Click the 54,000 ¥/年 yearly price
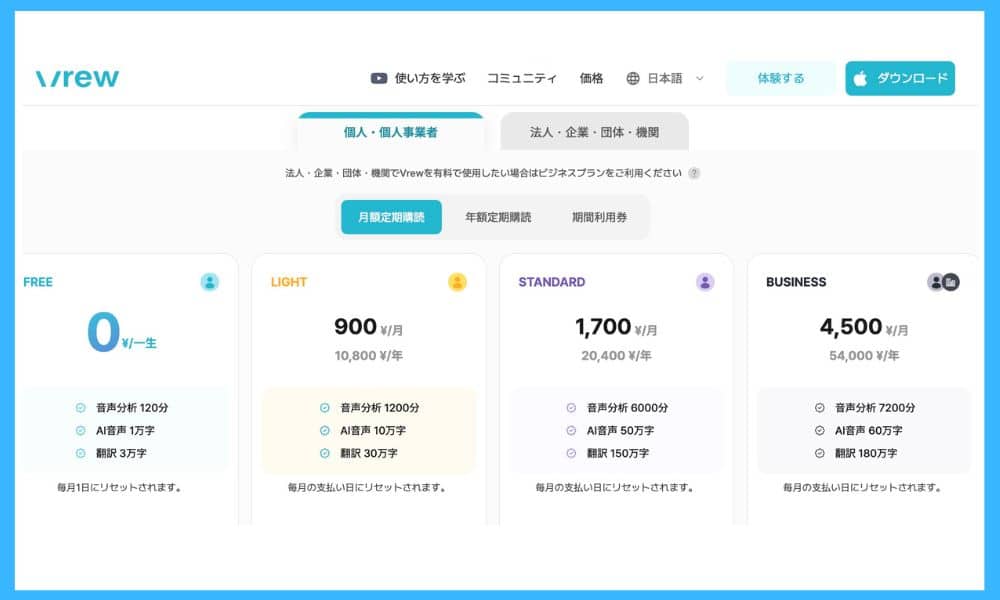 click(864, 356)
